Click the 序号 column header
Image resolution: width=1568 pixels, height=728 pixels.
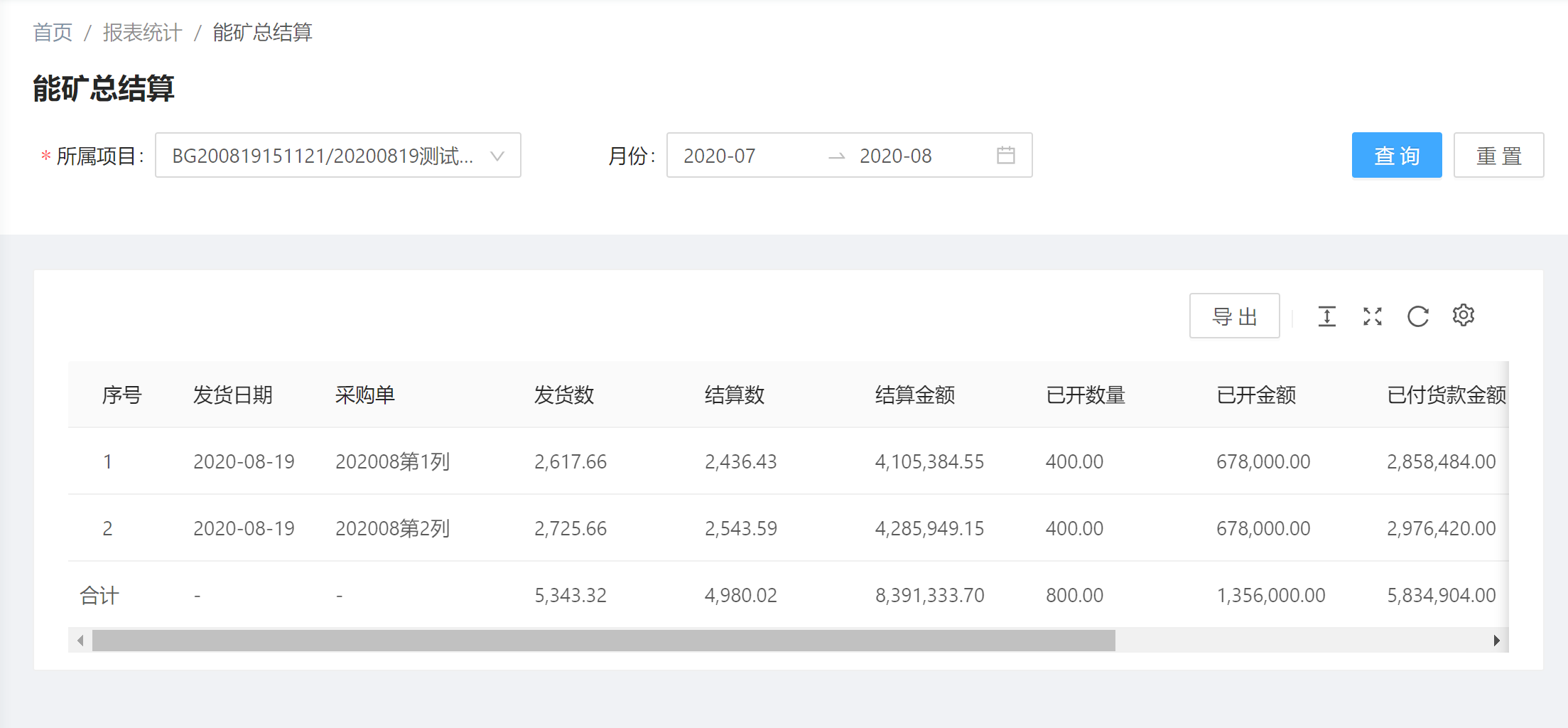(x=121, y=395)
